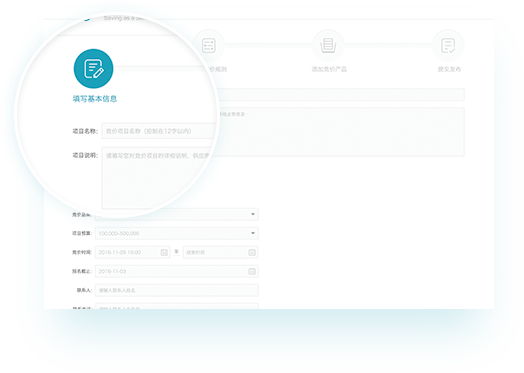Focus the 联系人 name input field
Image resolution: width=524 pixels, height=373 pixels.
pyautogui.click(x=177, y=290)
